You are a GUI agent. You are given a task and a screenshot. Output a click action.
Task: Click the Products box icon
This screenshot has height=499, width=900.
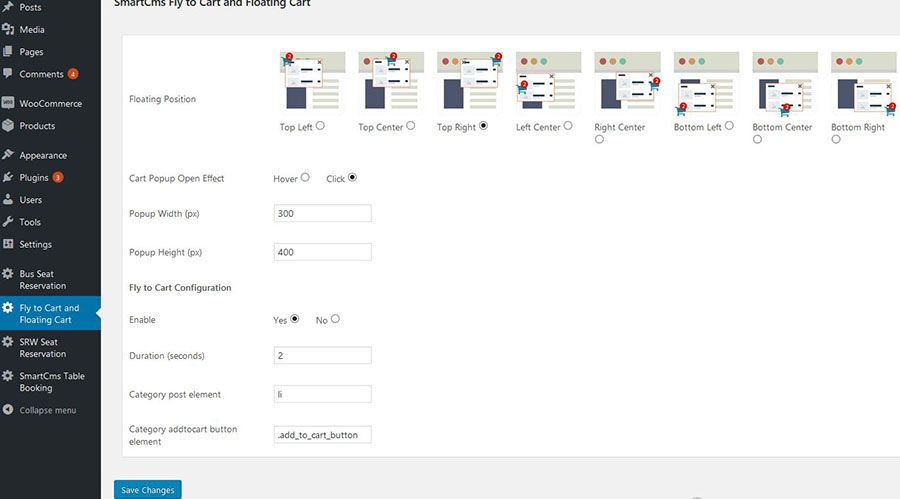tap(7, 126)
